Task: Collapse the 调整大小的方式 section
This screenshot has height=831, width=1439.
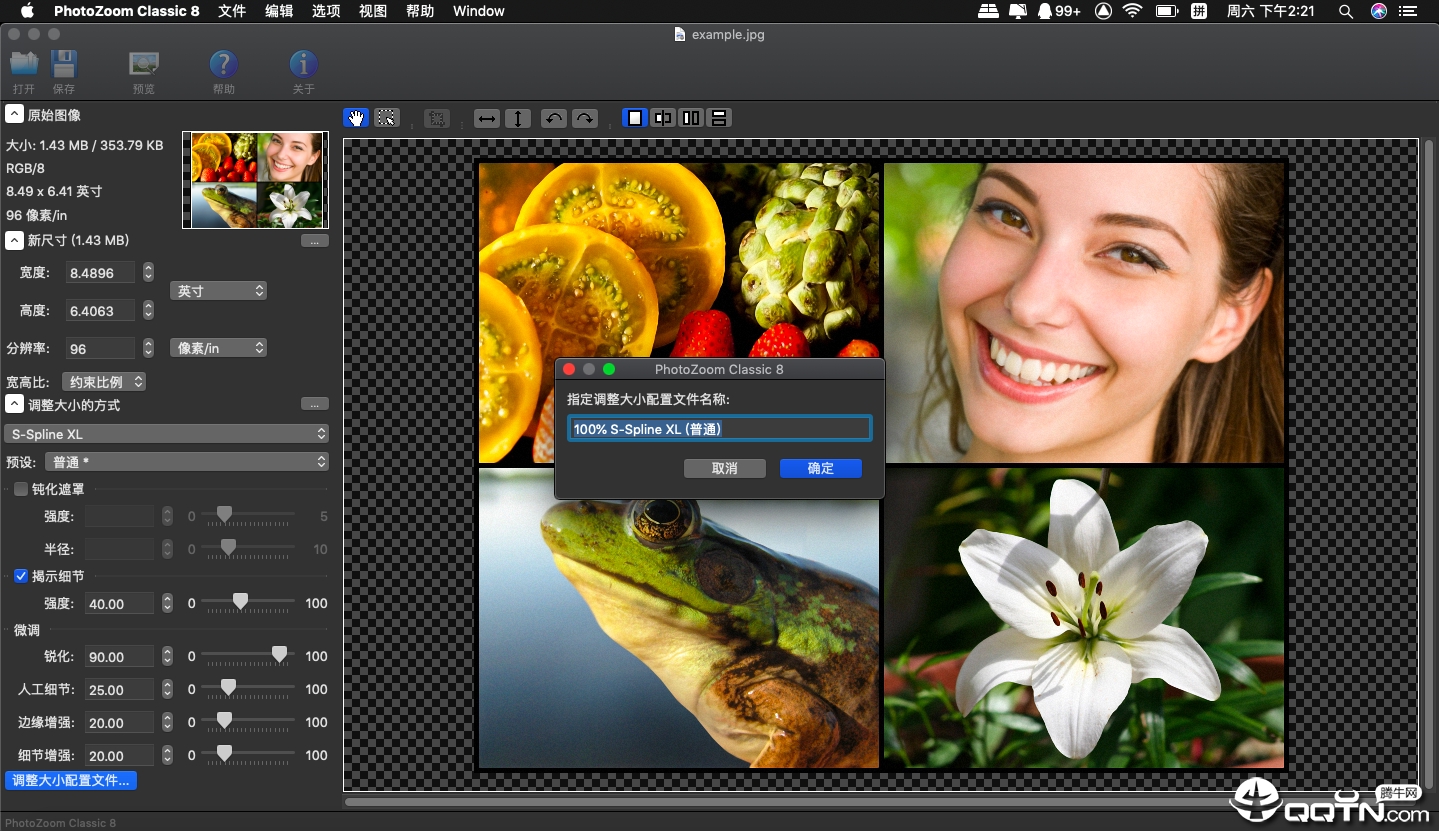Action: point(15,405)
